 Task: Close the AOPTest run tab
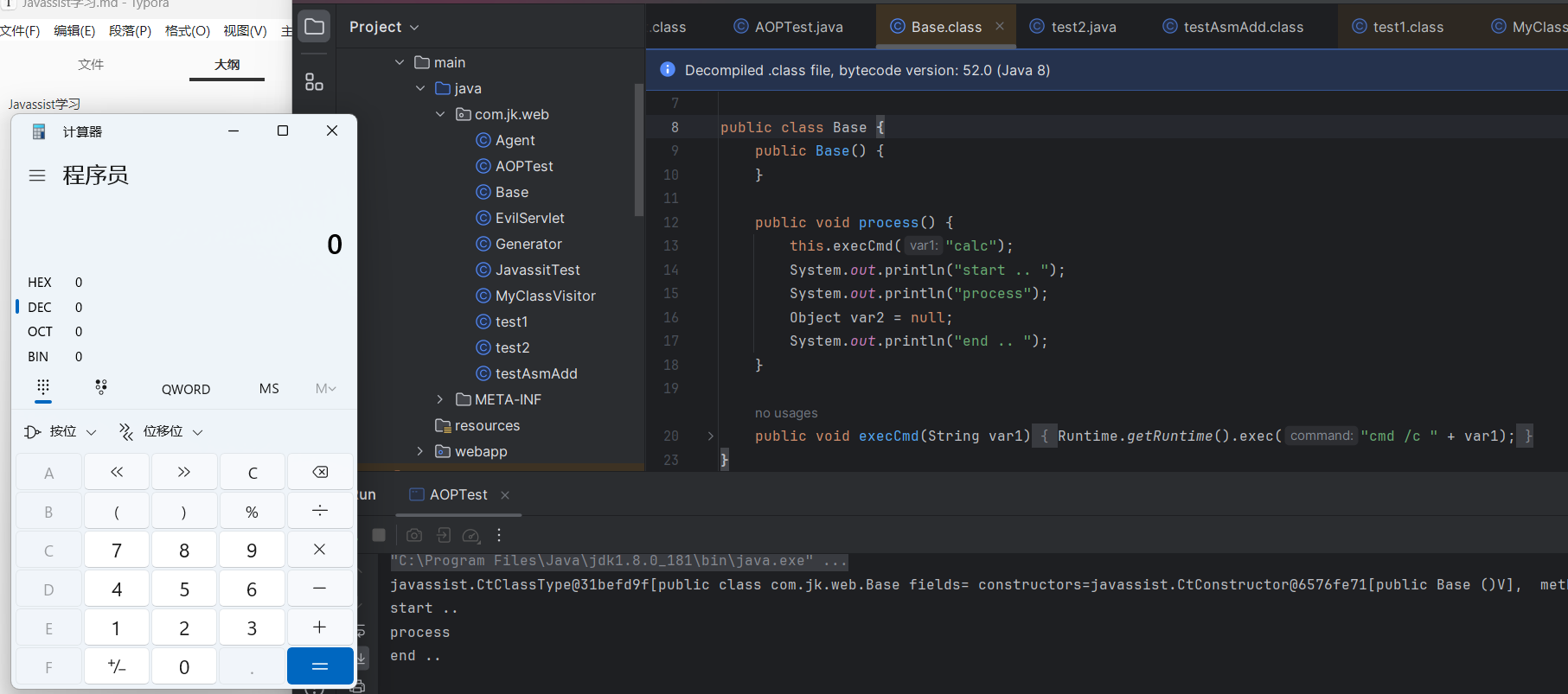[505, 495]
